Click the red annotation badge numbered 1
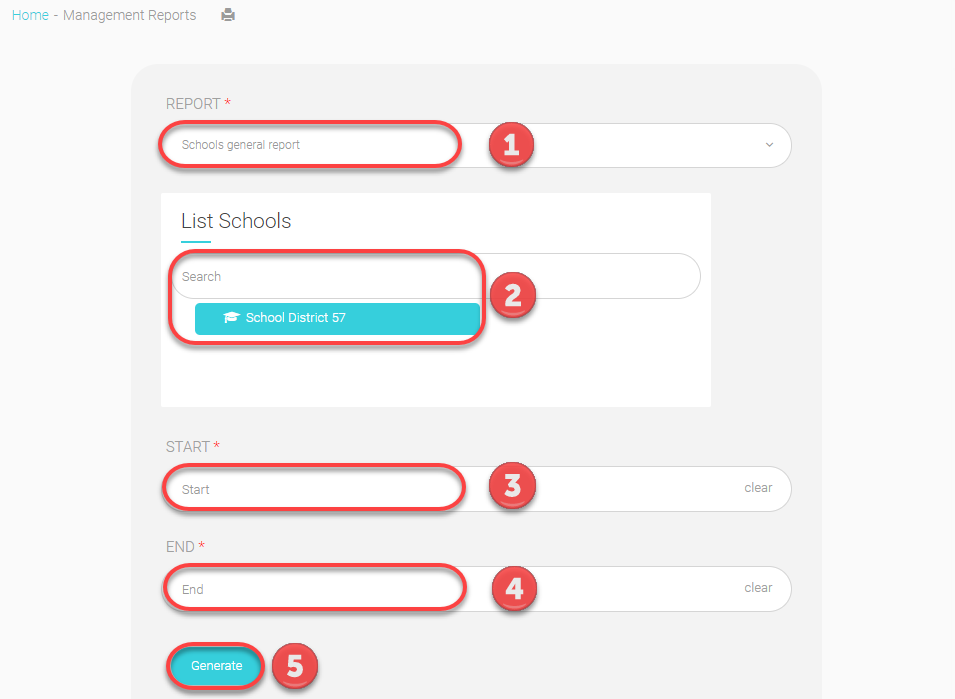This screenshot has width=955, height=699. pos(511,145)
